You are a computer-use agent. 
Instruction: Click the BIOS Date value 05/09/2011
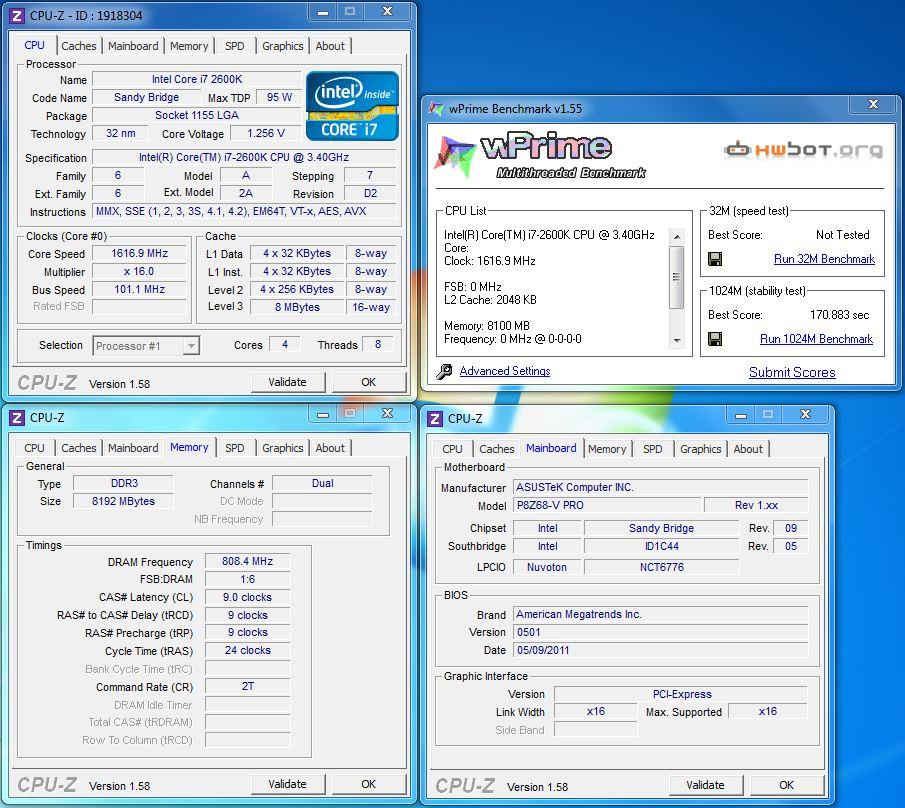coord(660,650)
